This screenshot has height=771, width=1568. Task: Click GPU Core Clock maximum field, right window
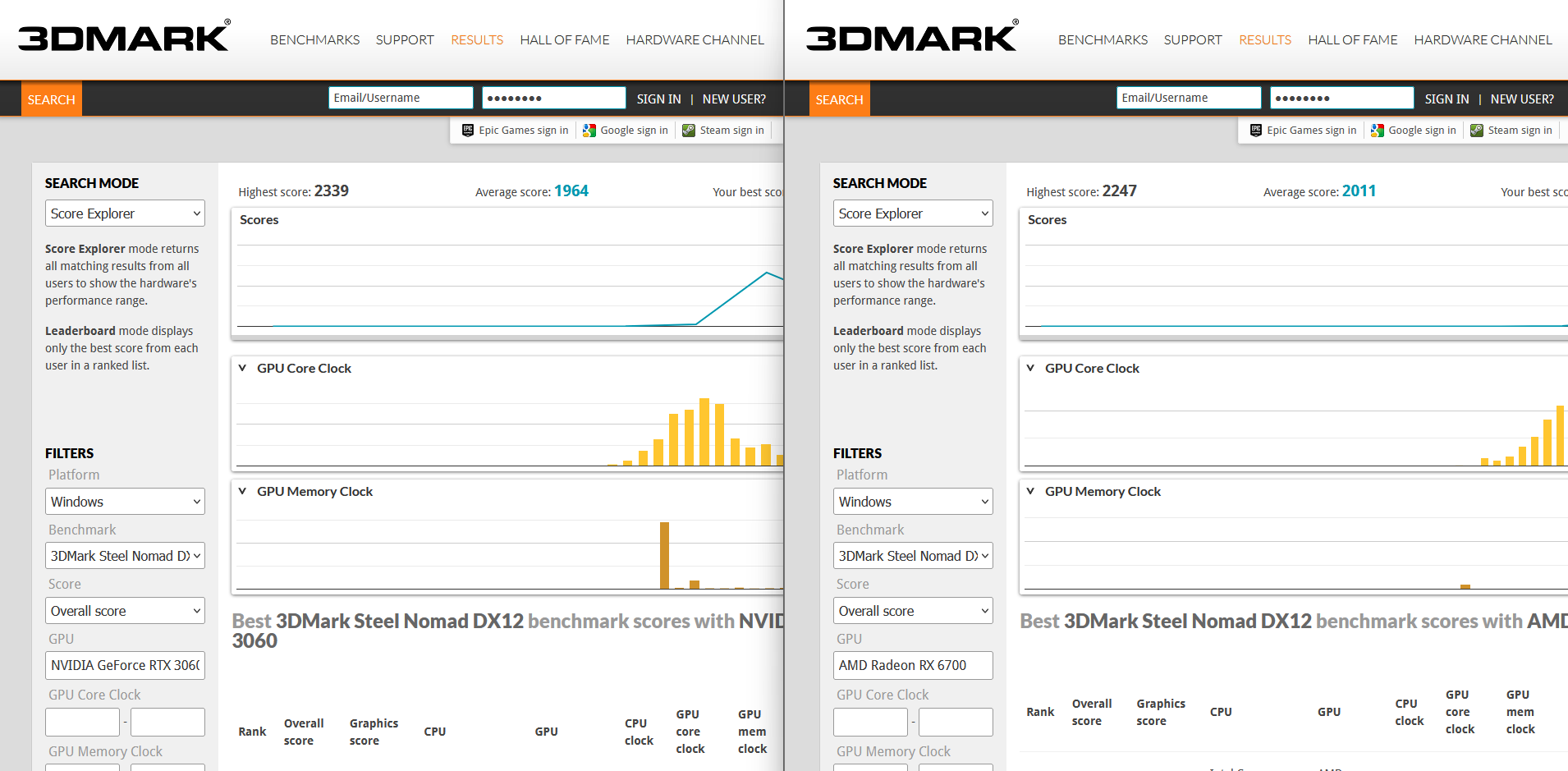click(956, 723)
